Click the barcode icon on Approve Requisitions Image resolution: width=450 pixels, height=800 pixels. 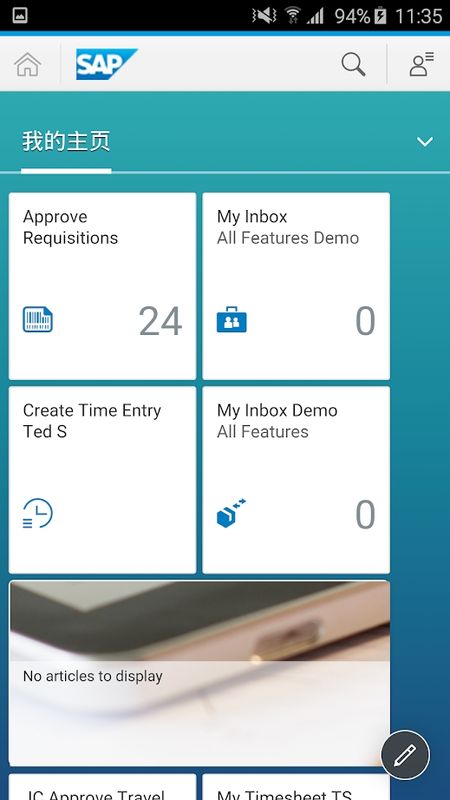pos(38,319)
